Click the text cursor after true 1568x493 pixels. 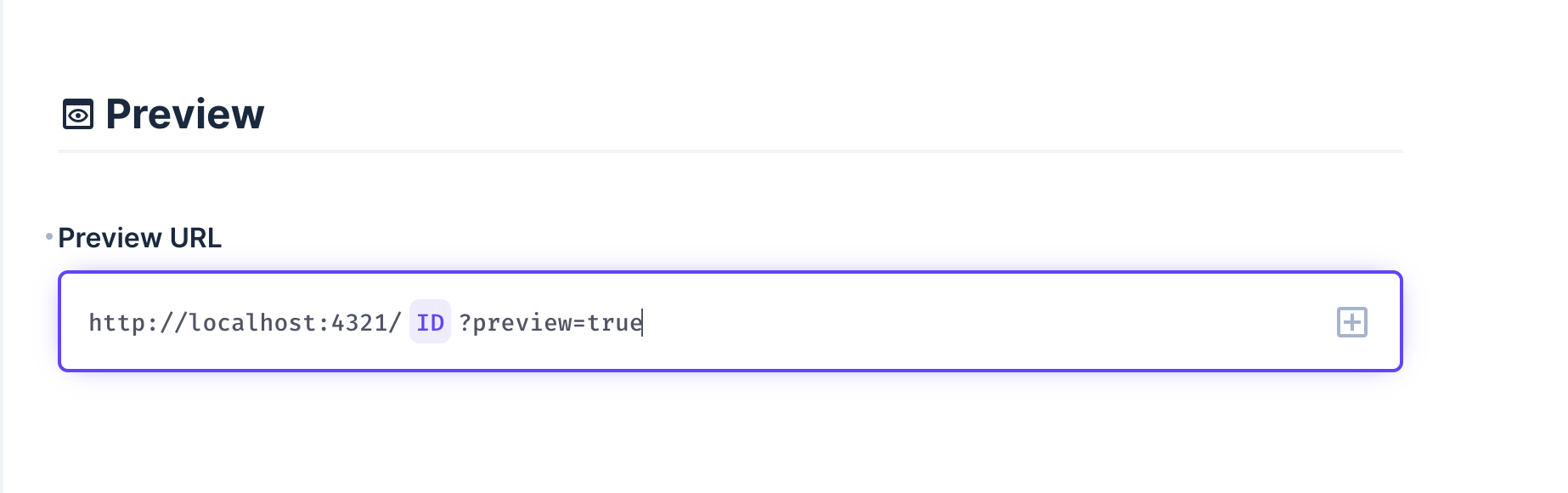click(x=643, y=323)
